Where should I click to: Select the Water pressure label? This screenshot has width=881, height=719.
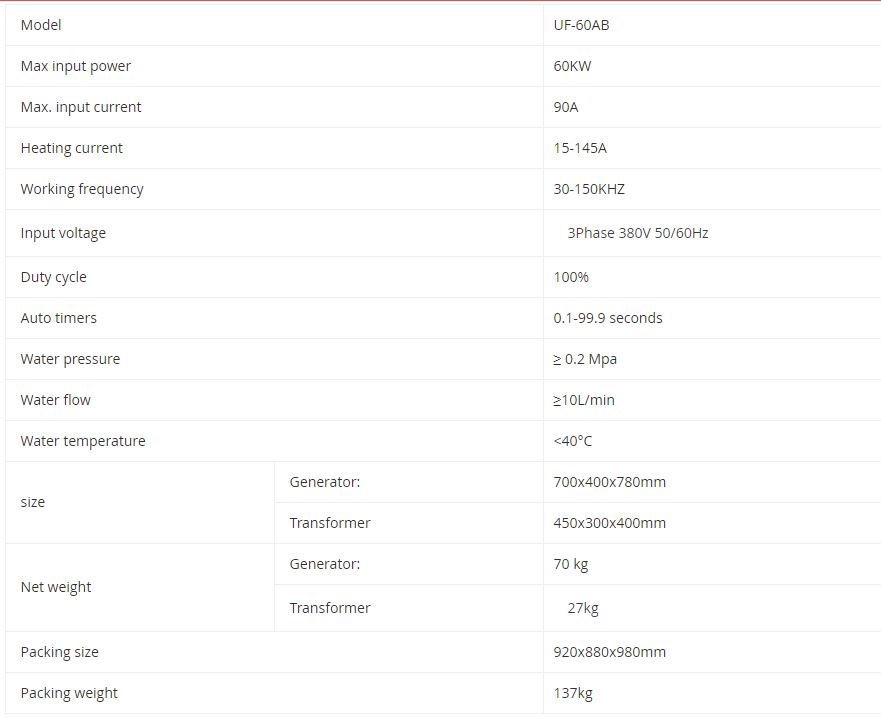[70, 360]
